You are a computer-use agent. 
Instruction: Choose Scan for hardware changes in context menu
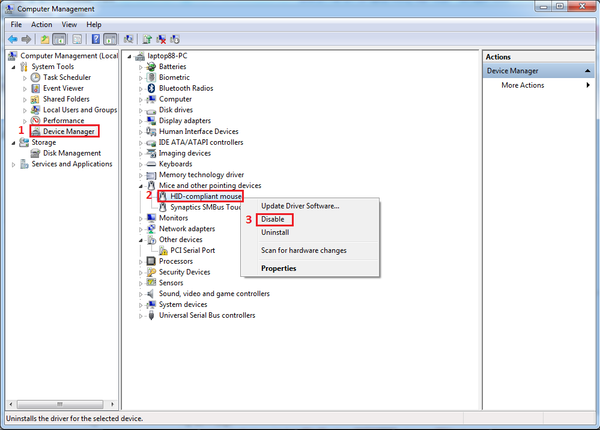[x=304, y=250]
